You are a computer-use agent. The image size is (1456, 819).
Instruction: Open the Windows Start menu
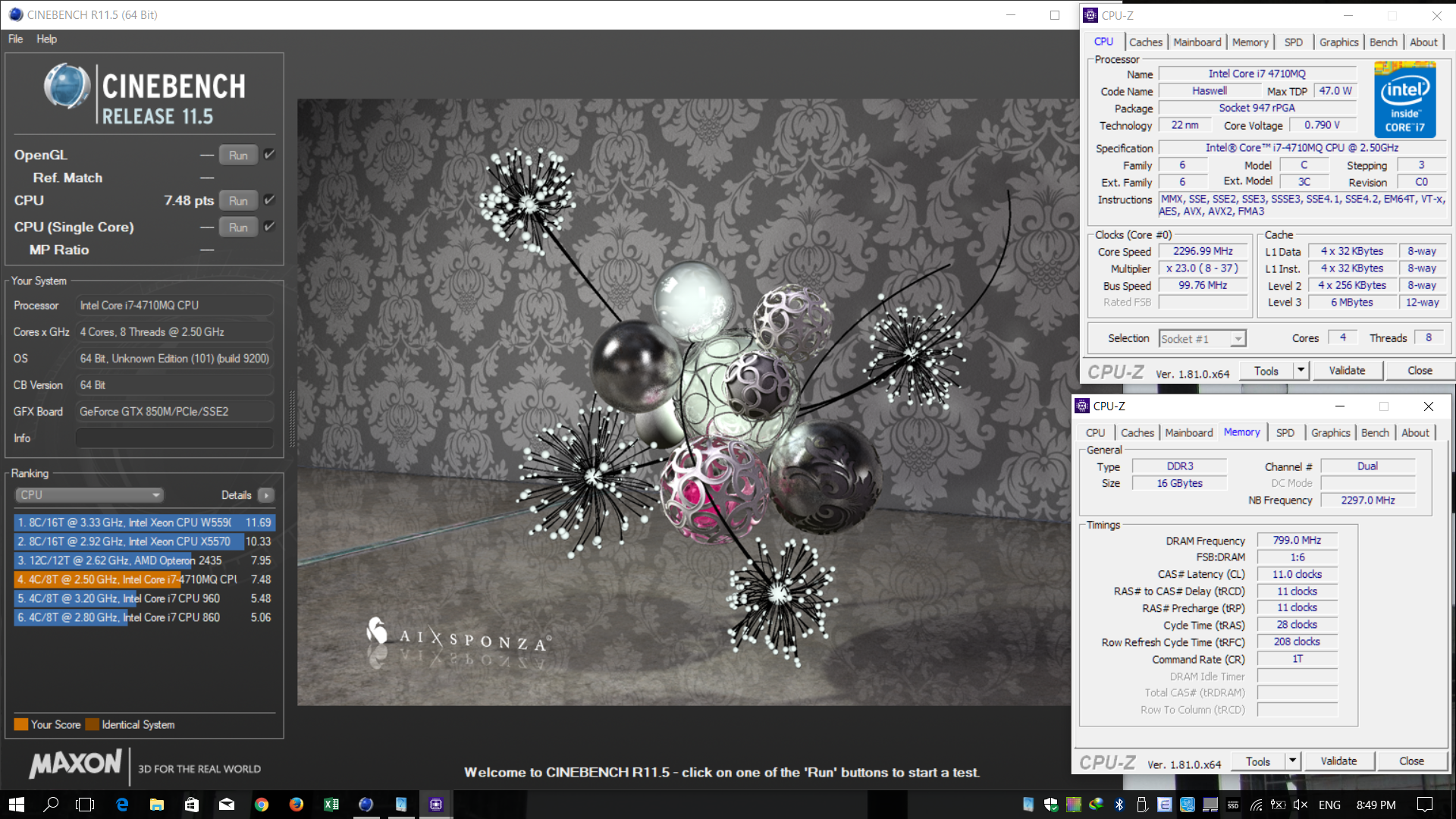click(x=17, y=805)
